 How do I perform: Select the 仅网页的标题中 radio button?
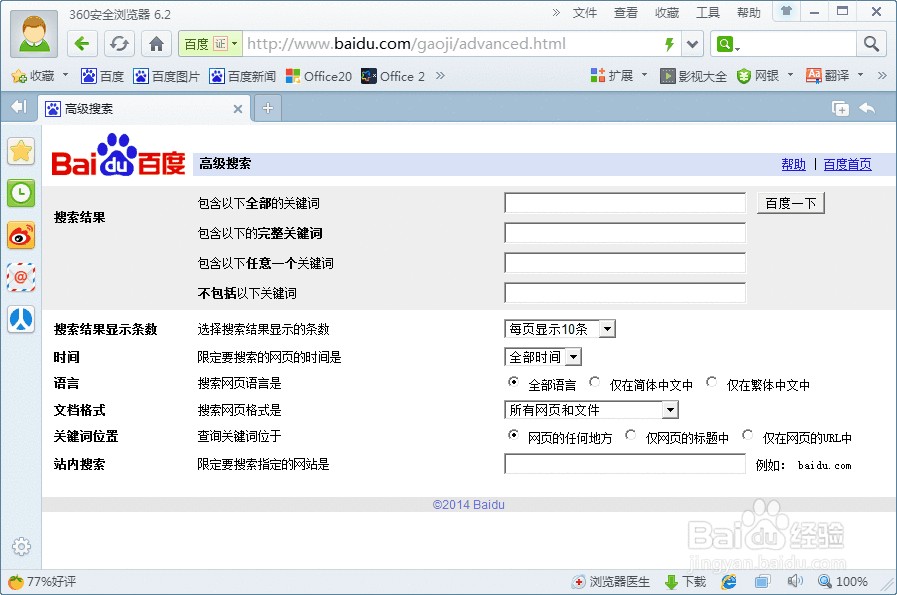630,435
